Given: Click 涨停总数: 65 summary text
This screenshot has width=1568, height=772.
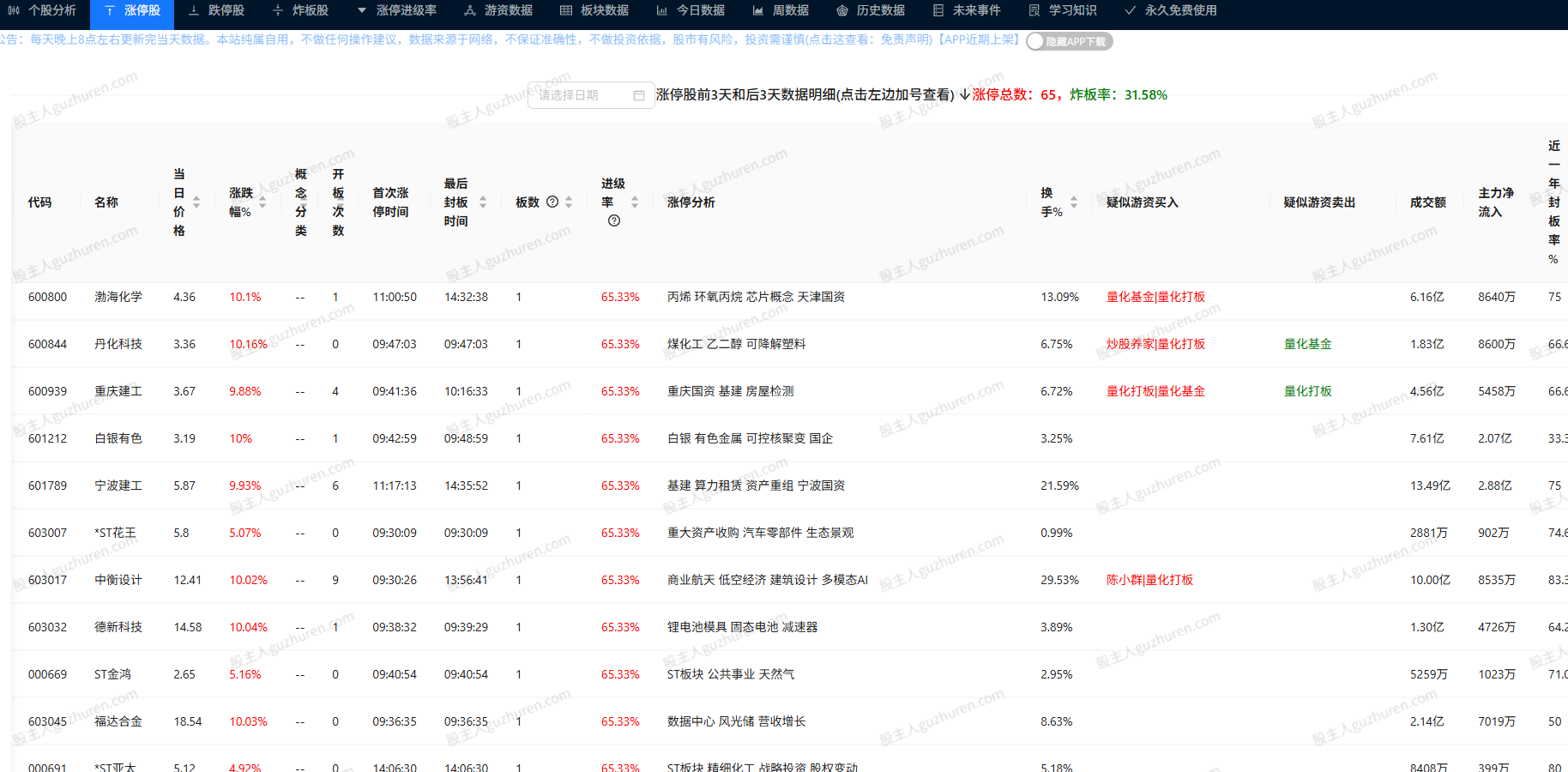Looking at the screenshot, I should pyautogui.click(x=1015, y=95).
